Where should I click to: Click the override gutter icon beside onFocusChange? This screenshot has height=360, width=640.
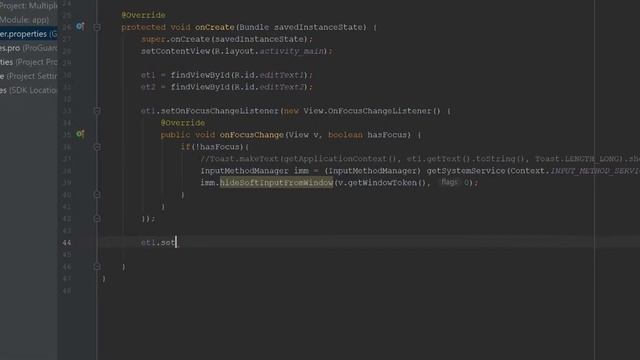80,134
